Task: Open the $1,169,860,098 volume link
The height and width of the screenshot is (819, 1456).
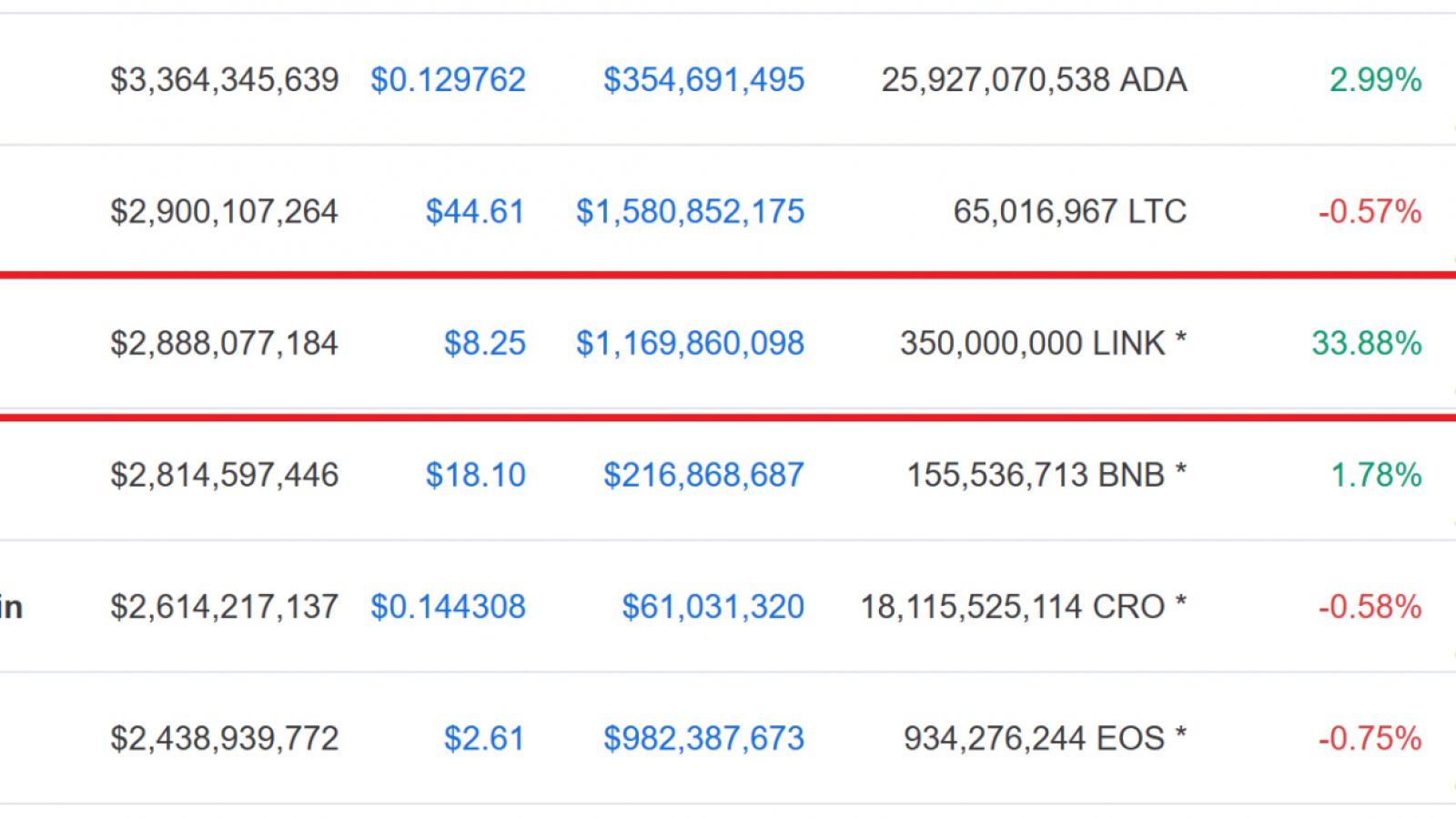Action: pyautogui.click(x=690, y=344)
